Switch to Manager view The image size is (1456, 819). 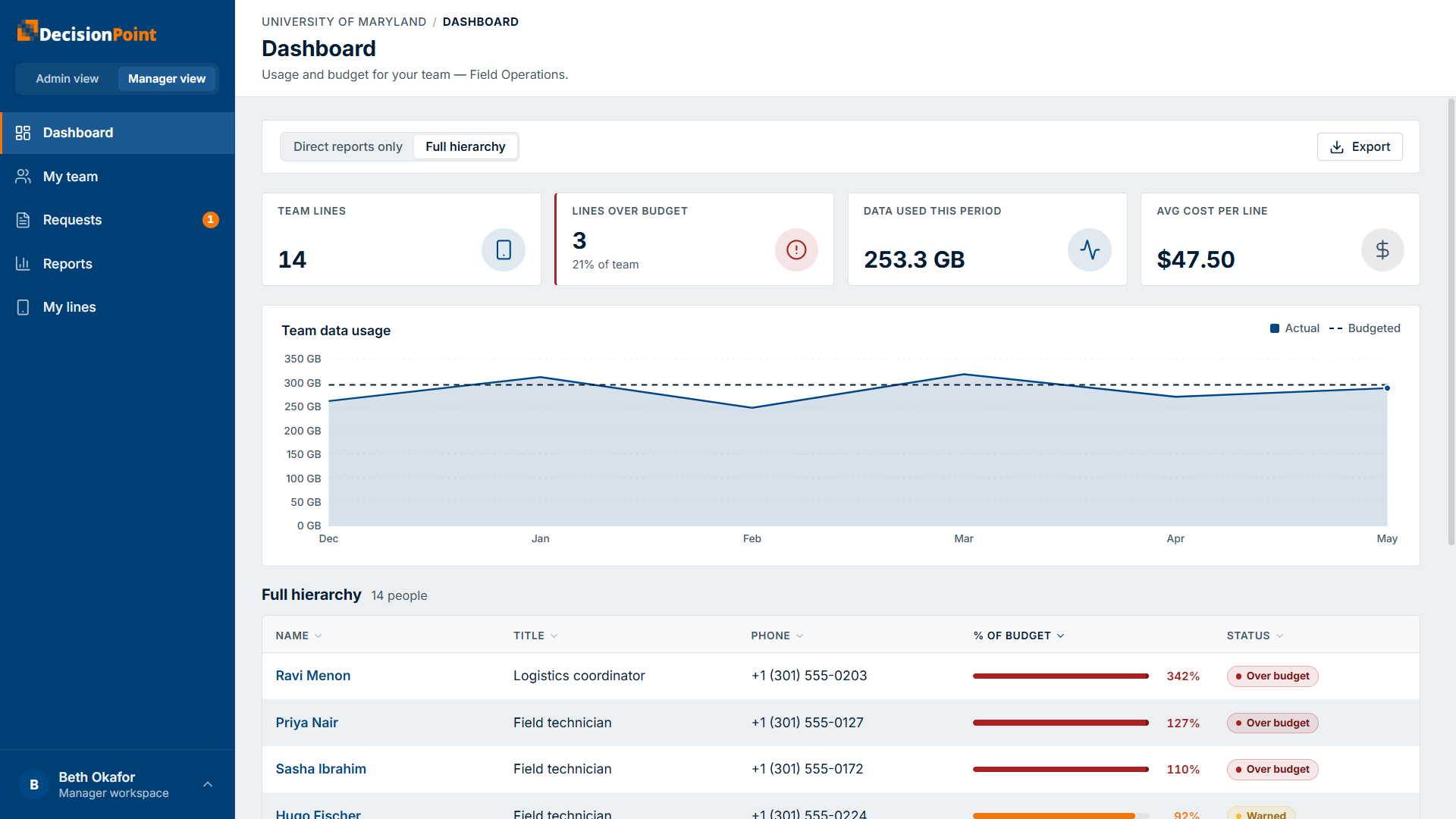(167, 79)
